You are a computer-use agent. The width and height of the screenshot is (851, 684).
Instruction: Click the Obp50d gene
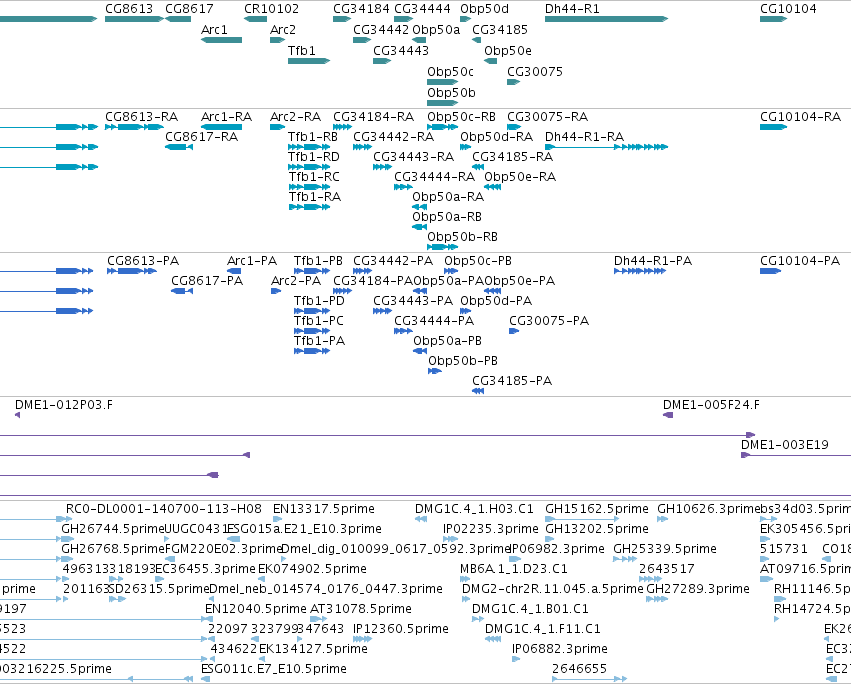(465, 19)
